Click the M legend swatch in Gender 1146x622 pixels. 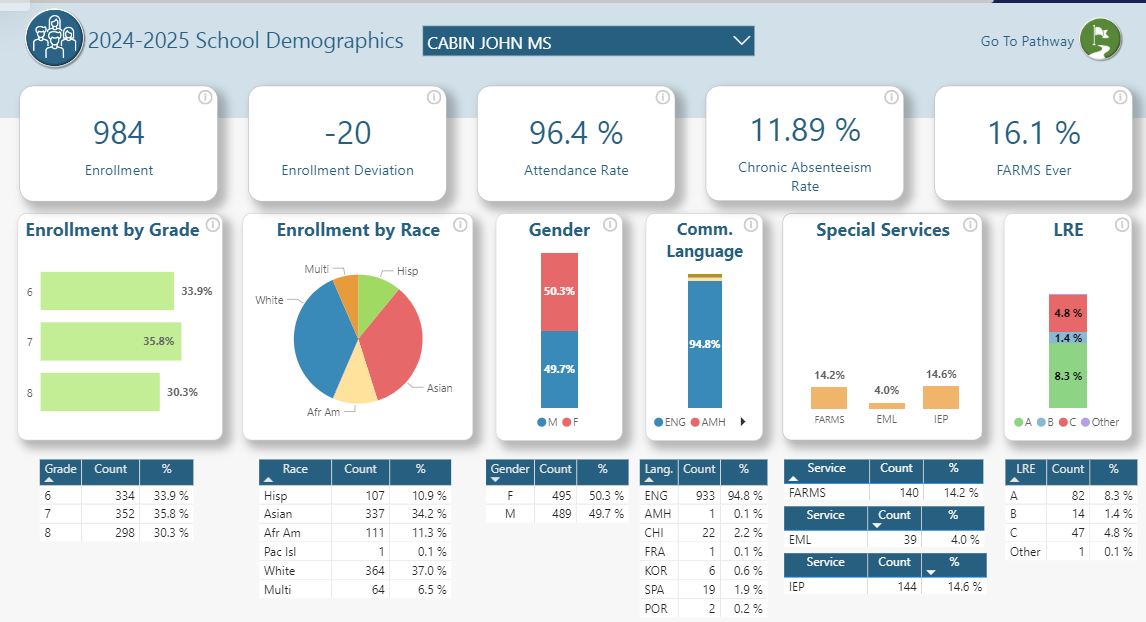coord(542,422)
